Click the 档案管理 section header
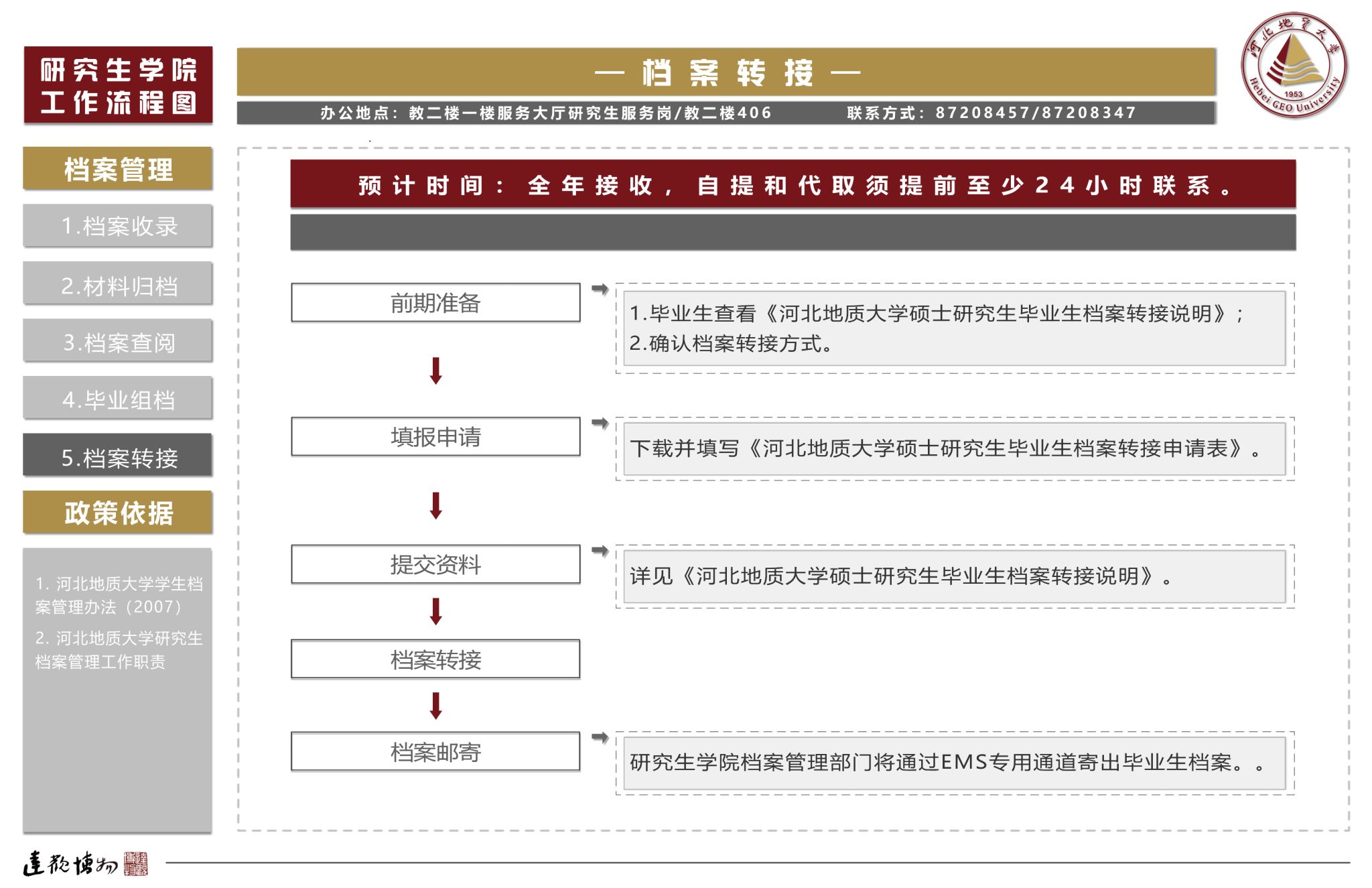The width and height of the screenshot is (1372, 888). [x=118, y=169]
